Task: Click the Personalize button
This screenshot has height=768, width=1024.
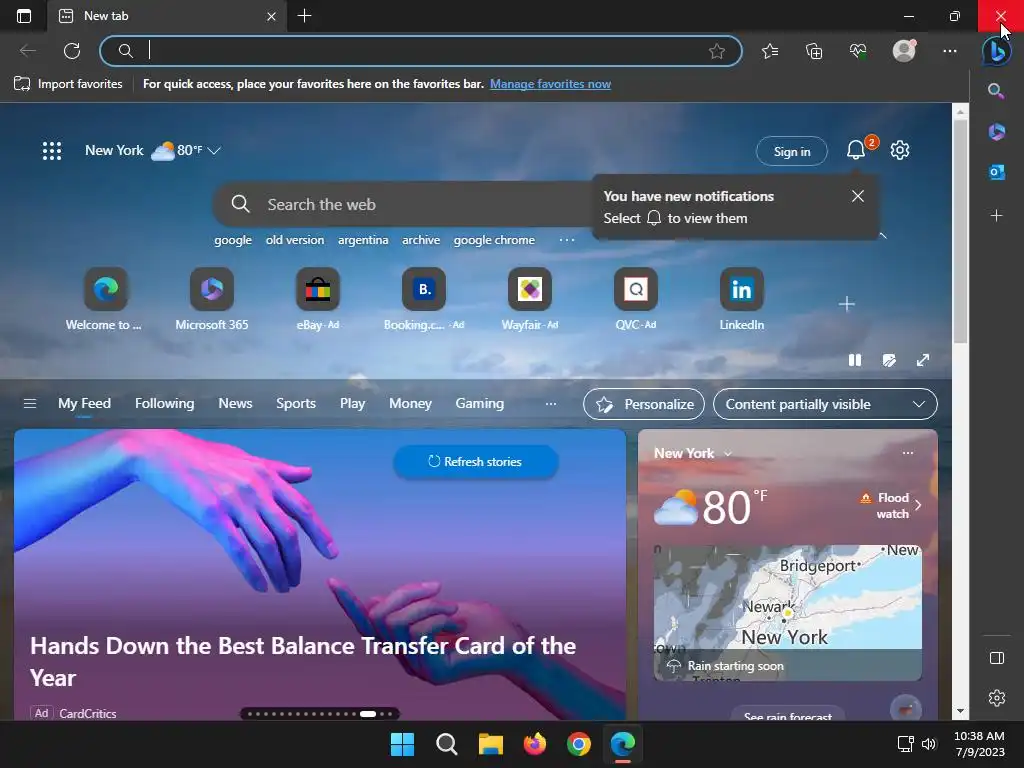Action: [644, 404]
